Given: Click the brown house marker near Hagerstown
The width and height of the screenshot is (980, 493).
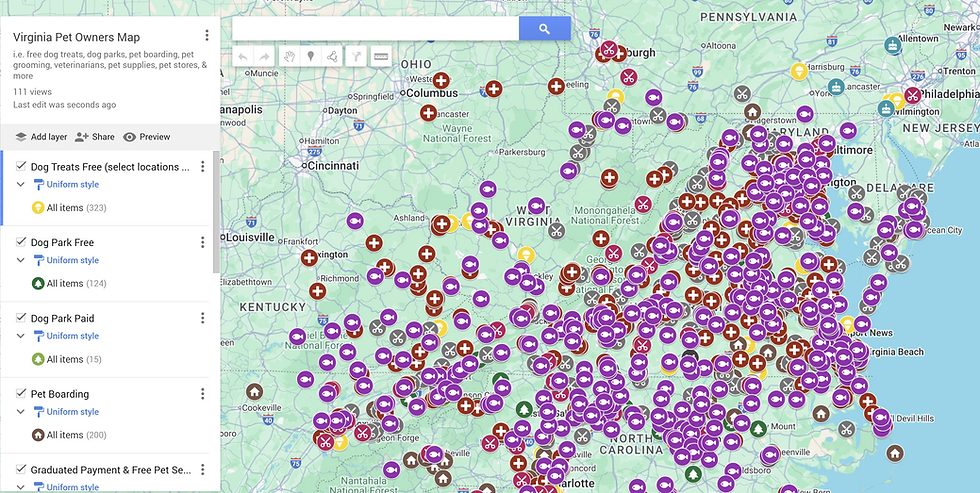Looking at the screenshot, I should coord(752,112).
